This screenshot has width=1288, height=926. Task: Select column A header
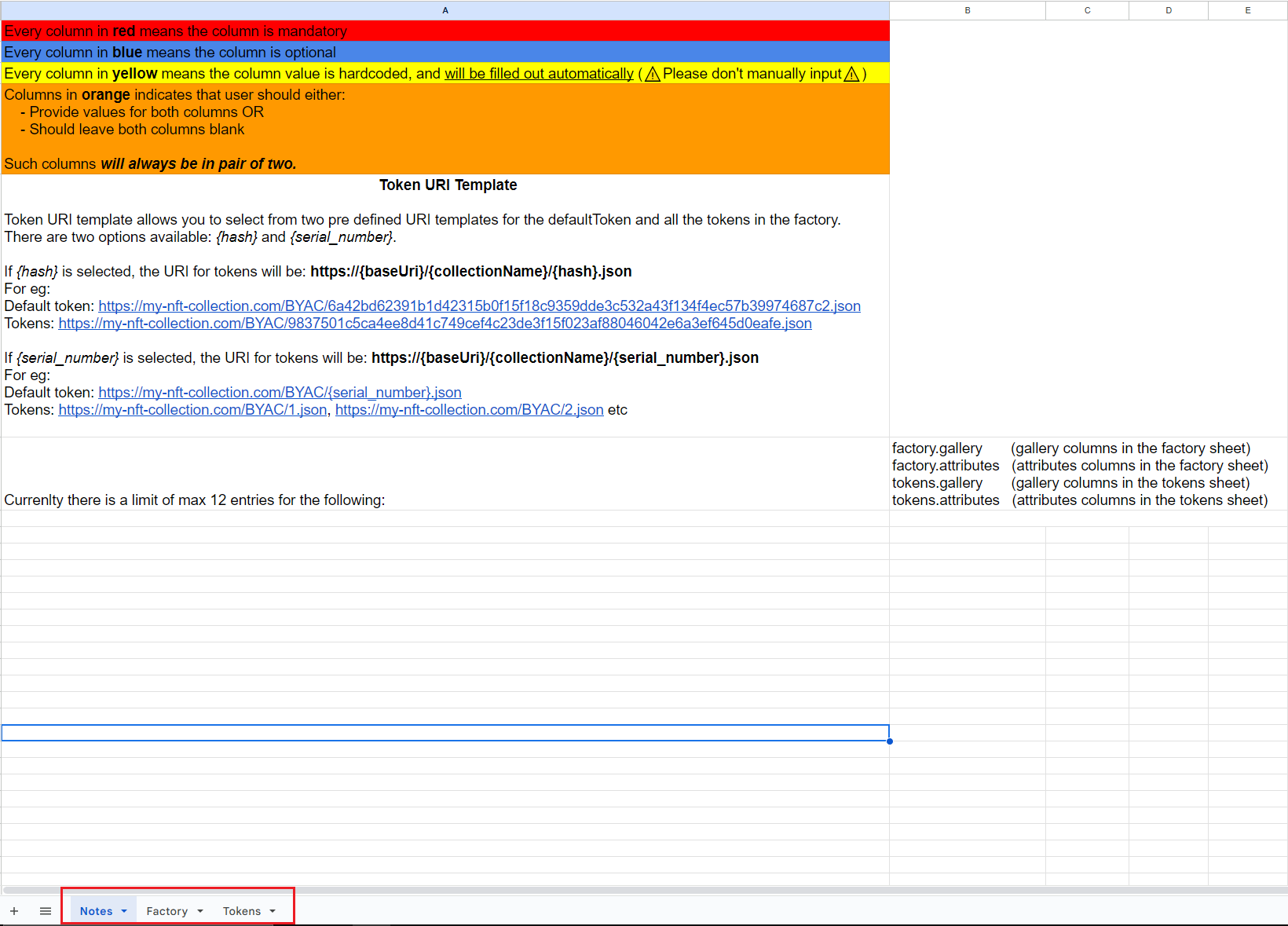click(445, 10)
